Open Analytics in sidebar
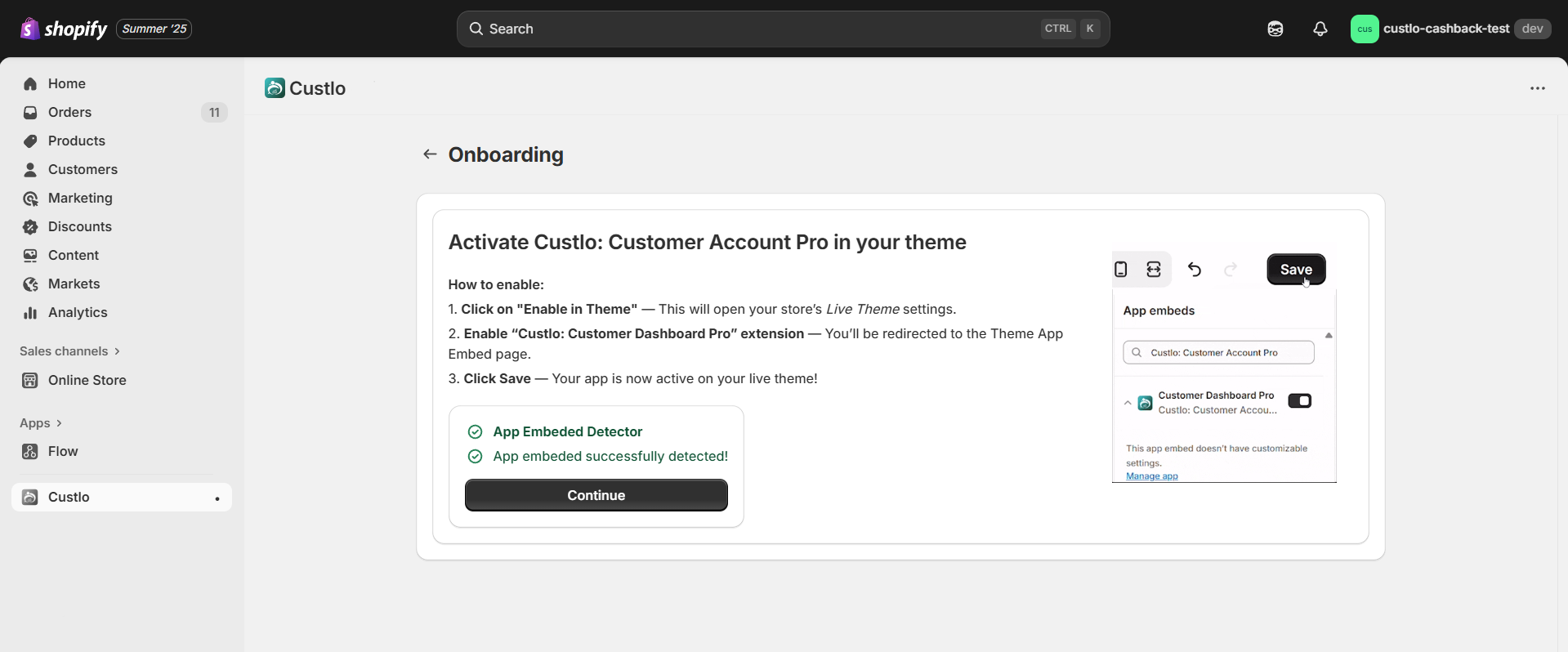 122,312
